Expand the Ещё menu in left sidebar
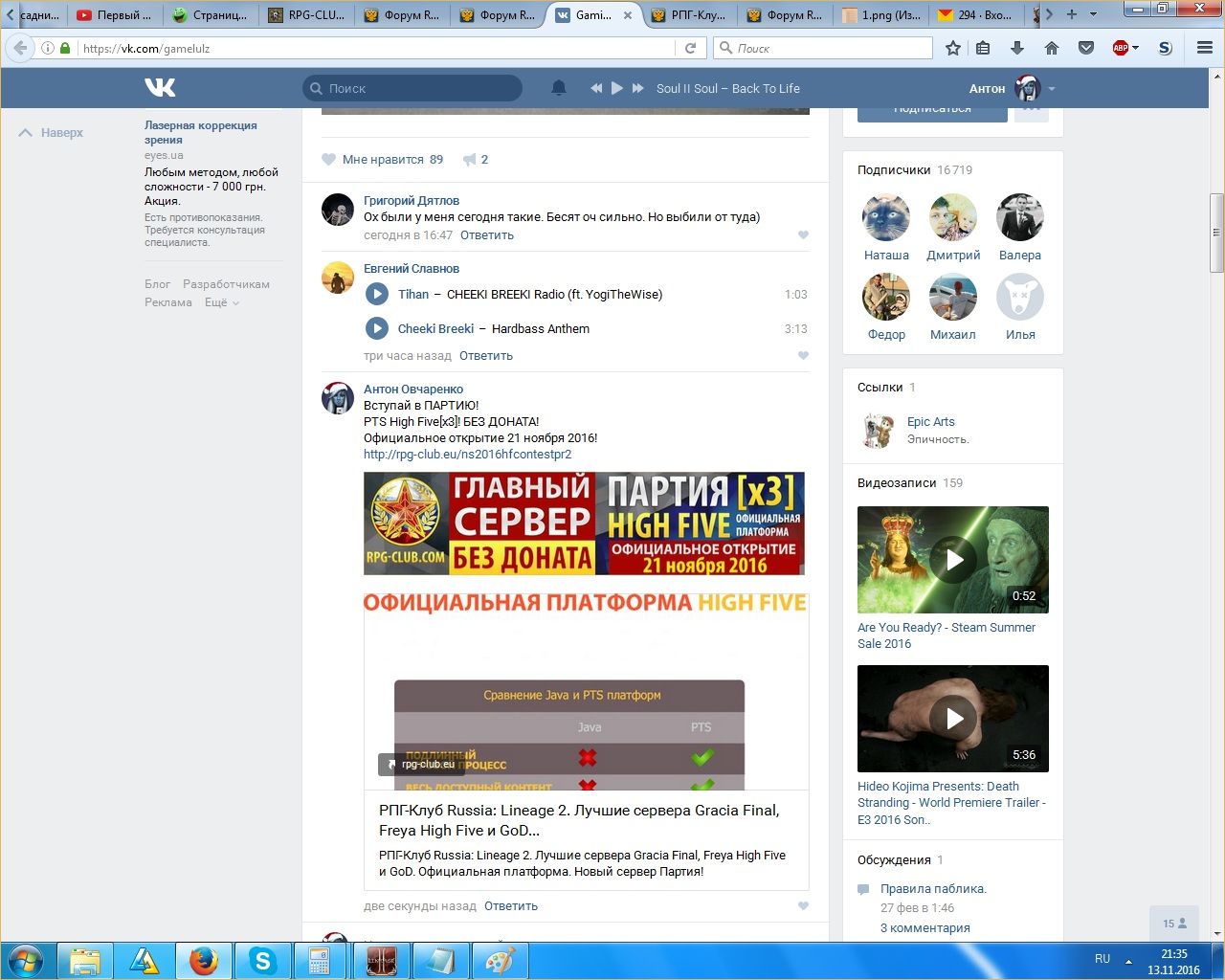Viewport: 1225px width, 980px height. [x=221, y=302]
